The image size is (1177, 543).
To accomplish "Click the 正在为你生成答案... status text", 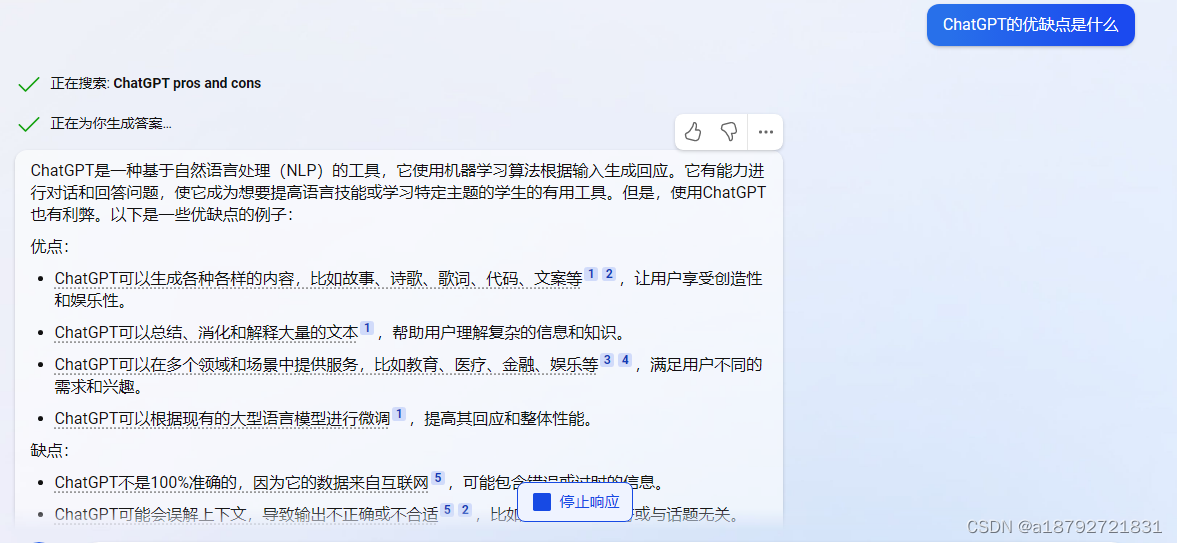I will click(x=111, y=124).
